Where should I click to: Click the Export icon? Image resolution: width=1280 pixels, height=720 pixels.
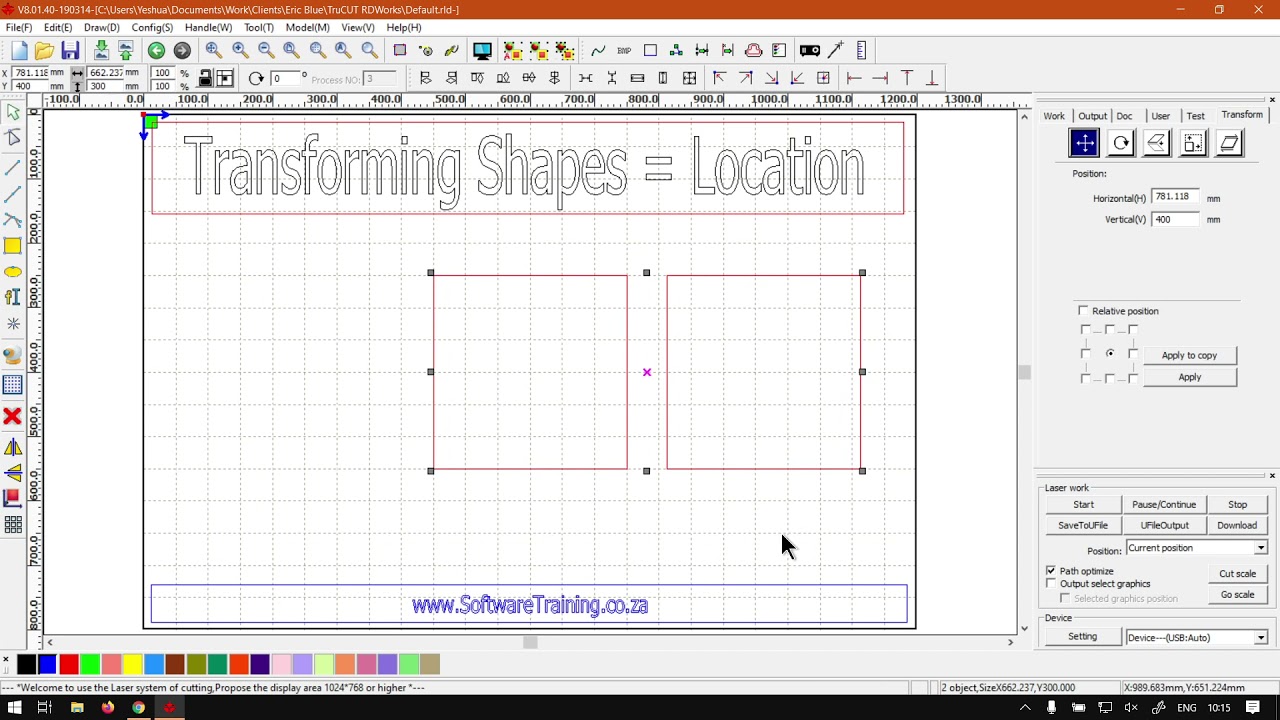tap(126, 51)
